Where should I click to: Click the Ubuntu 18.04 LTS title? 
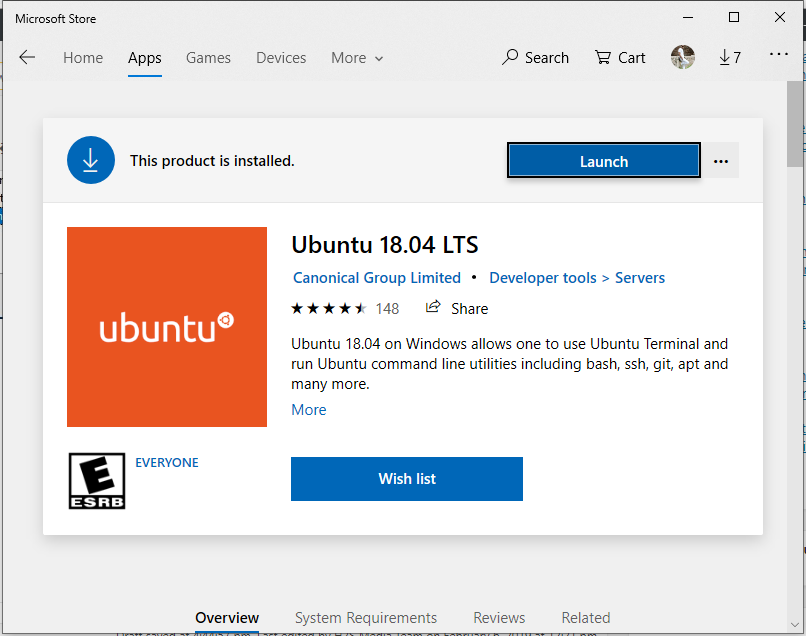pos(384,245)
